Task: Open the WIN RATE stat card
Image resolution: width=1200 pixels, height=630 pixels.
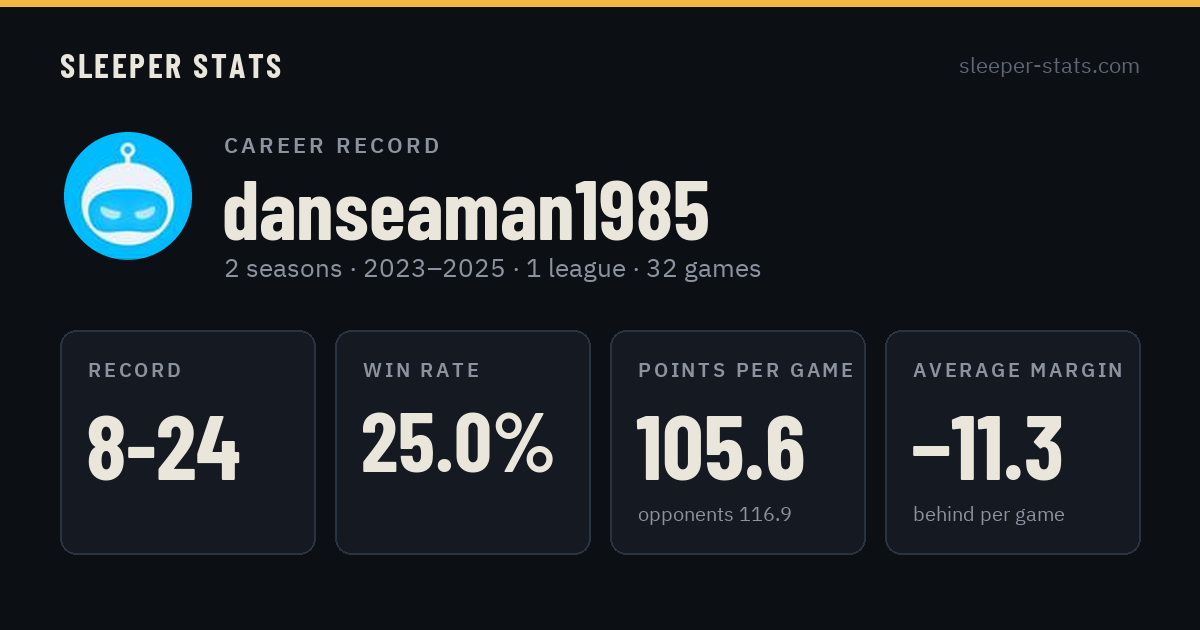Action: point(463,442)
